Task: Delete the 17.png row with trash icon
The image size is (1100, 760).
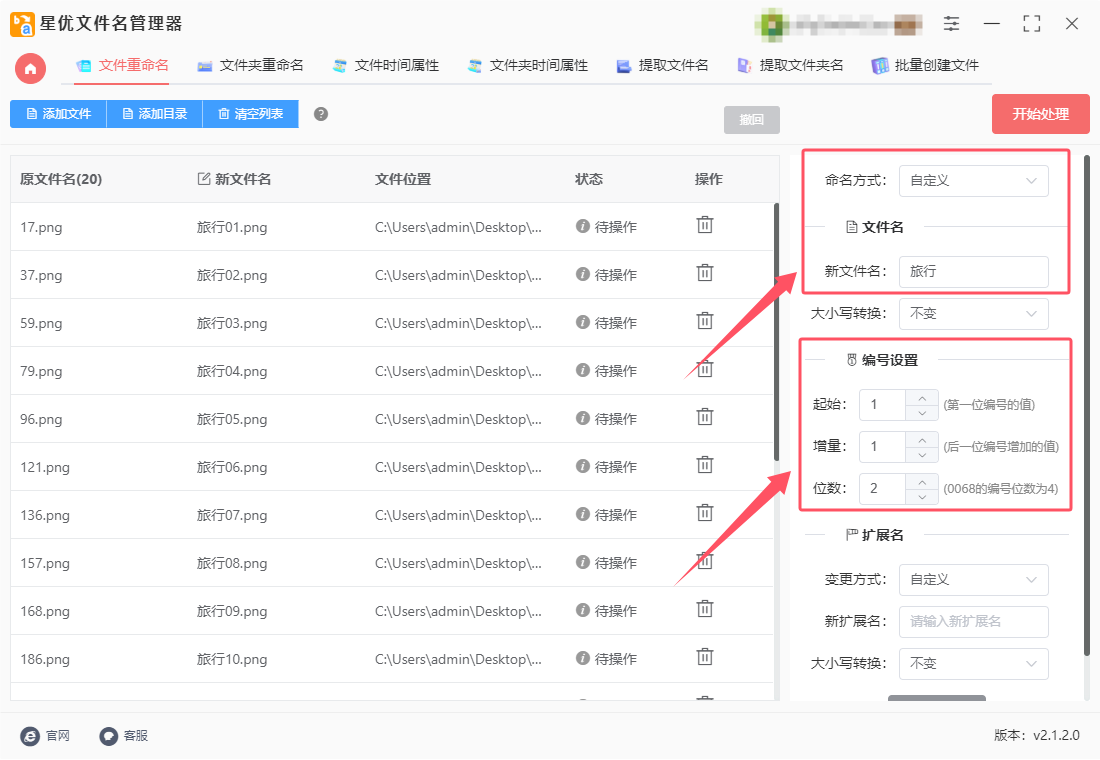Action: tap(705, 225)
